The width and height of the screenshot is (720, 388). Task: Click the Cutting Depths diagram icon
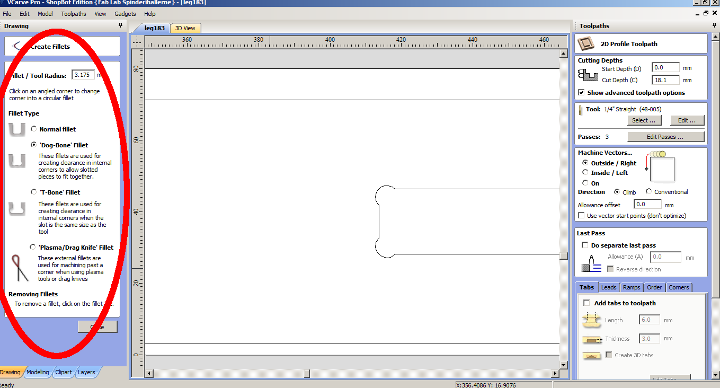[588, 74]
